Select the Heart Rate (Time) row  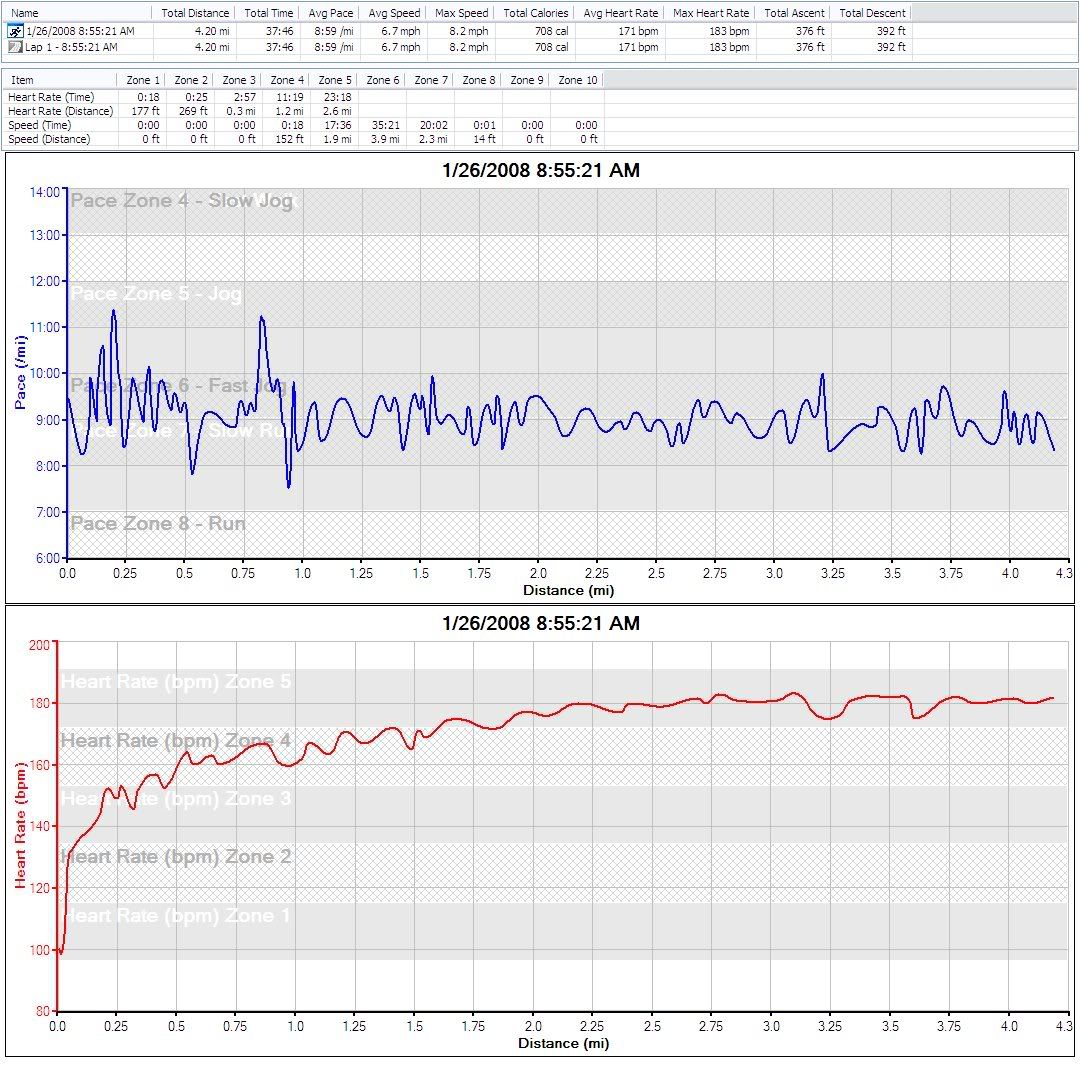[x=51, y=97]
